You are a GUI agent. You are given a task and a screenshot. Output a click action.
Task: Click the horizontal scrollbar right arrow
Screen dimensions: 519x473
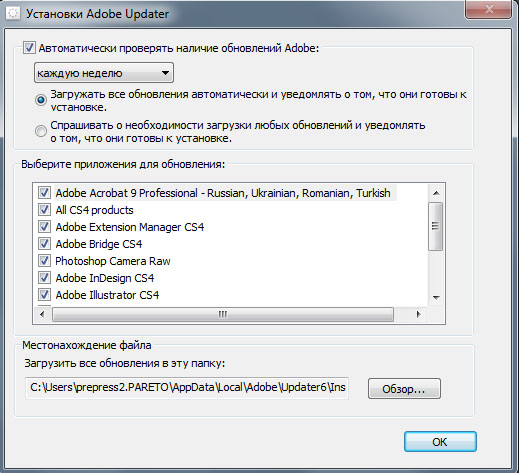(x=419, y=314)
